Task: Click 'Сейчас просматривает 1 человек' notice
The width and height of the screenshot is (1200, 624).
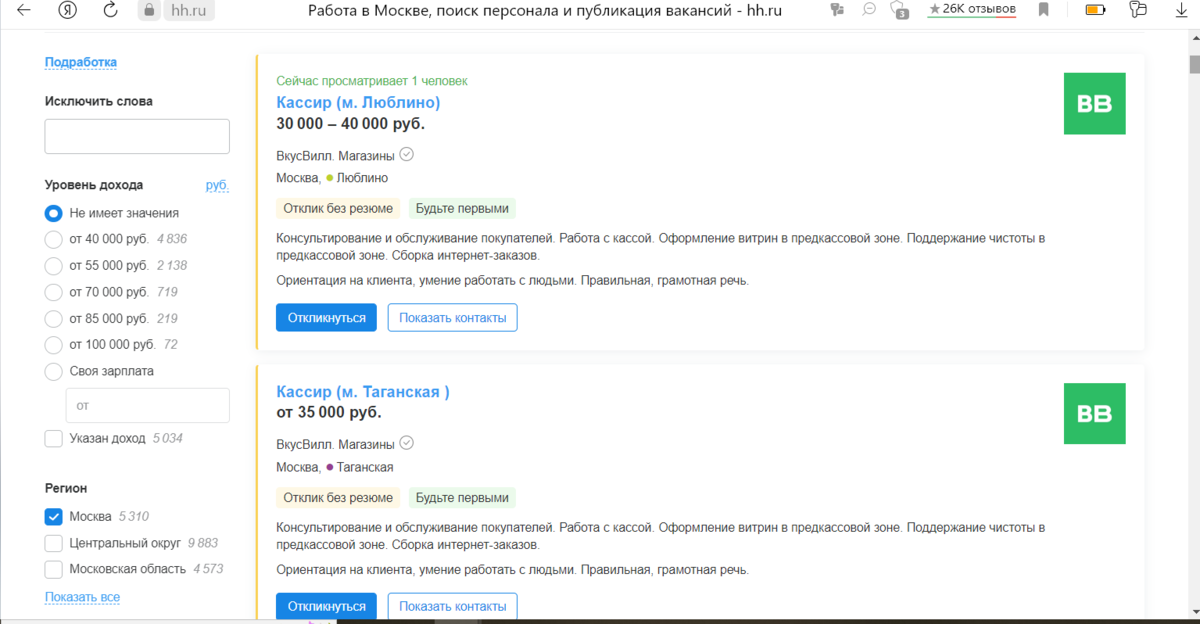Action: 371,81
